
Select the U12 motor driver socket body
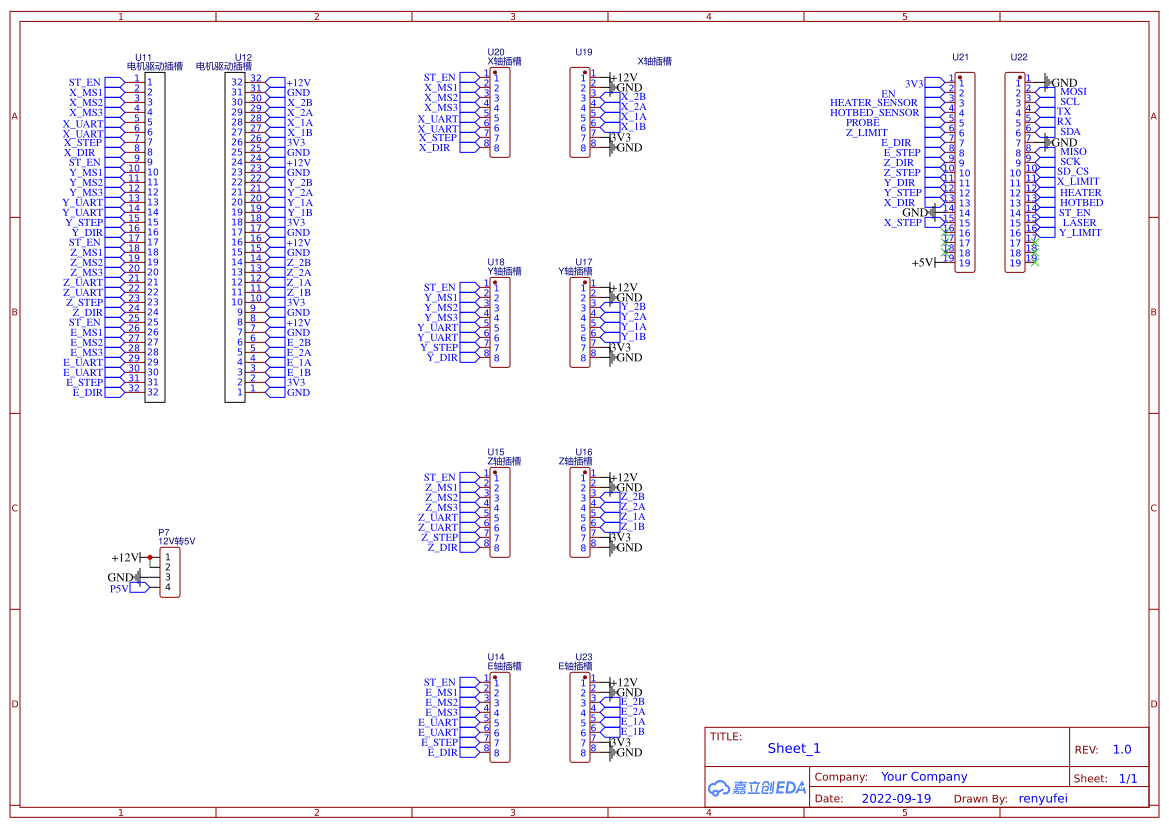coord(235,237)
